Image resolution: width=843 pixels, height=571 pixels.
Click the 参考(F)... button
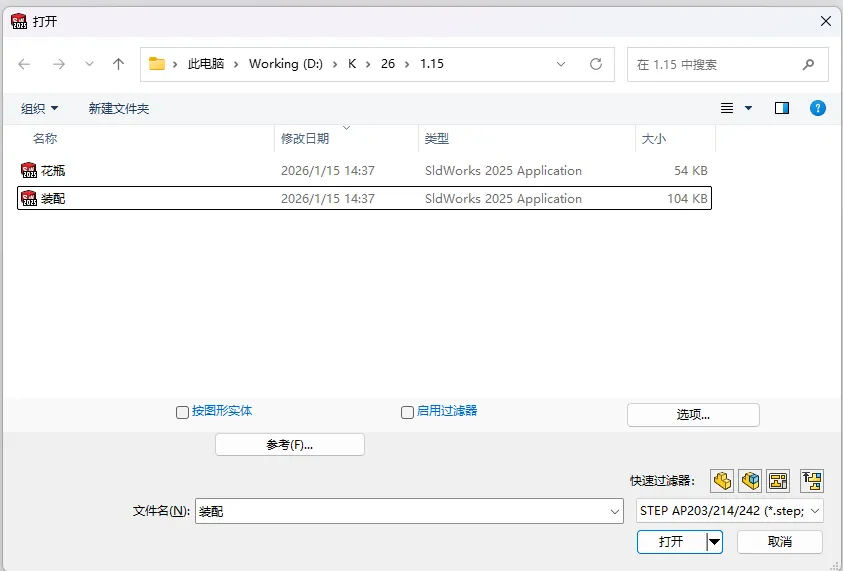click(x=290, y=445)
